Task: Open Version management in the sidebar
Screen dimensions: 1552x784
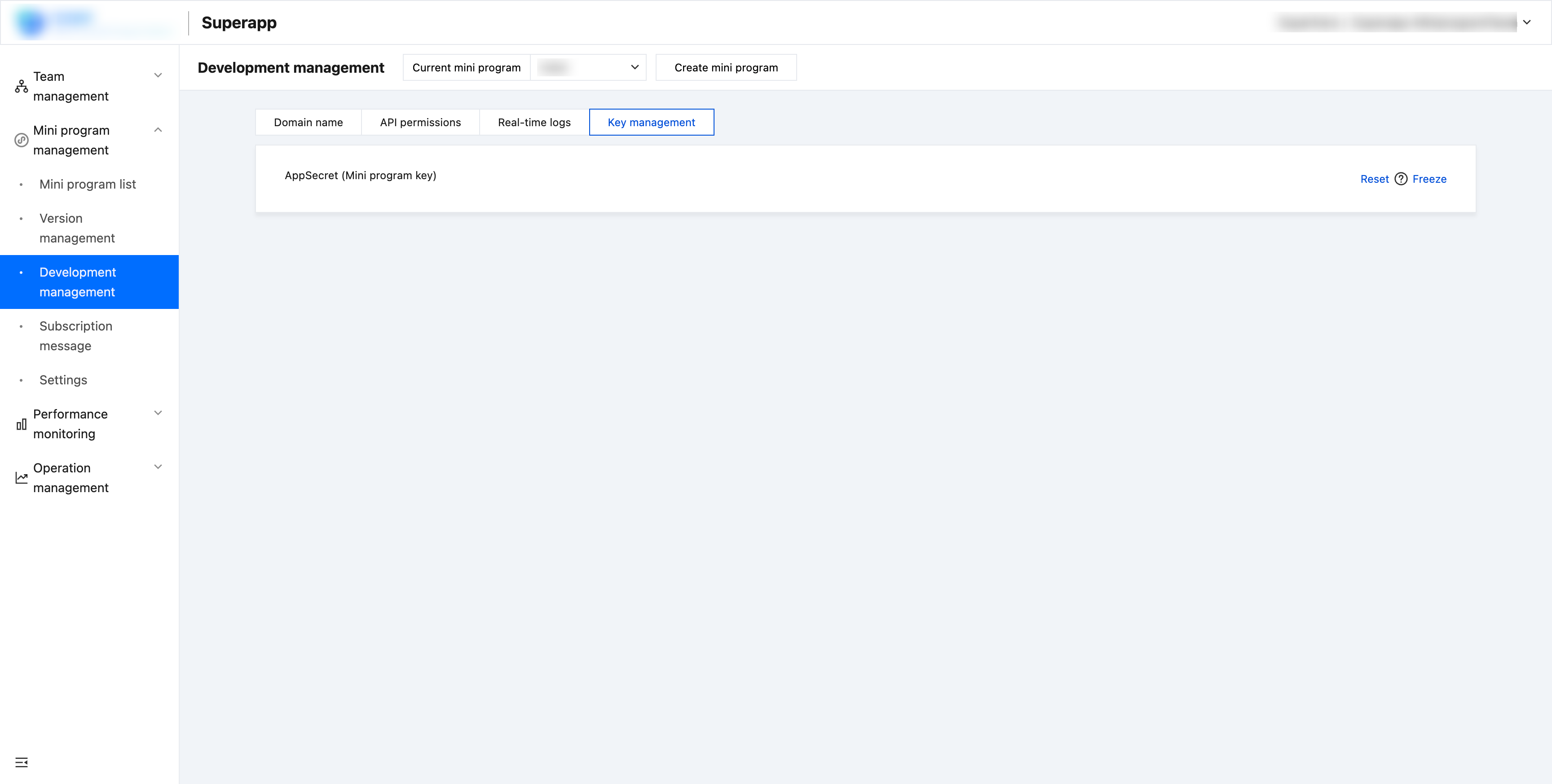Action: (77, 229)
